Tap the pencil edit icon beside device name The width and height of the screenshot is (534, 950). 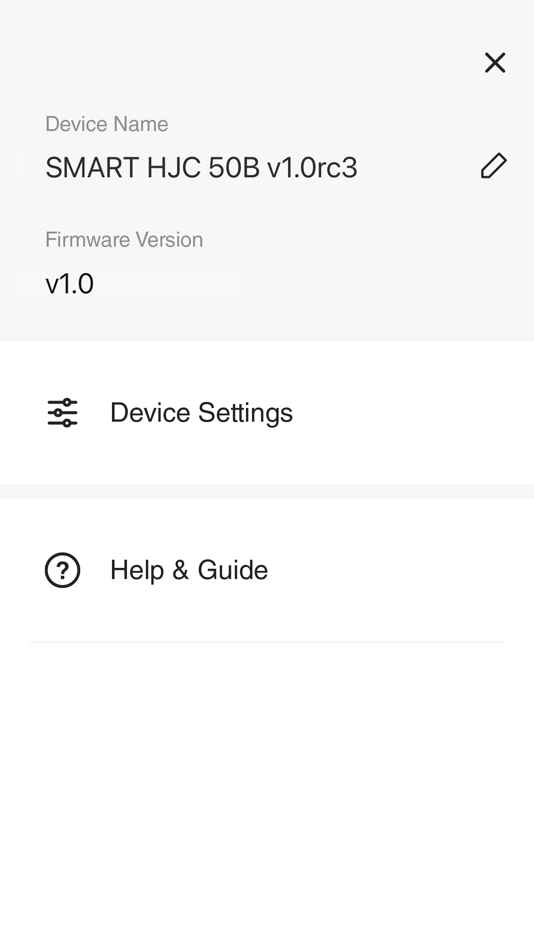coord(493,166)
